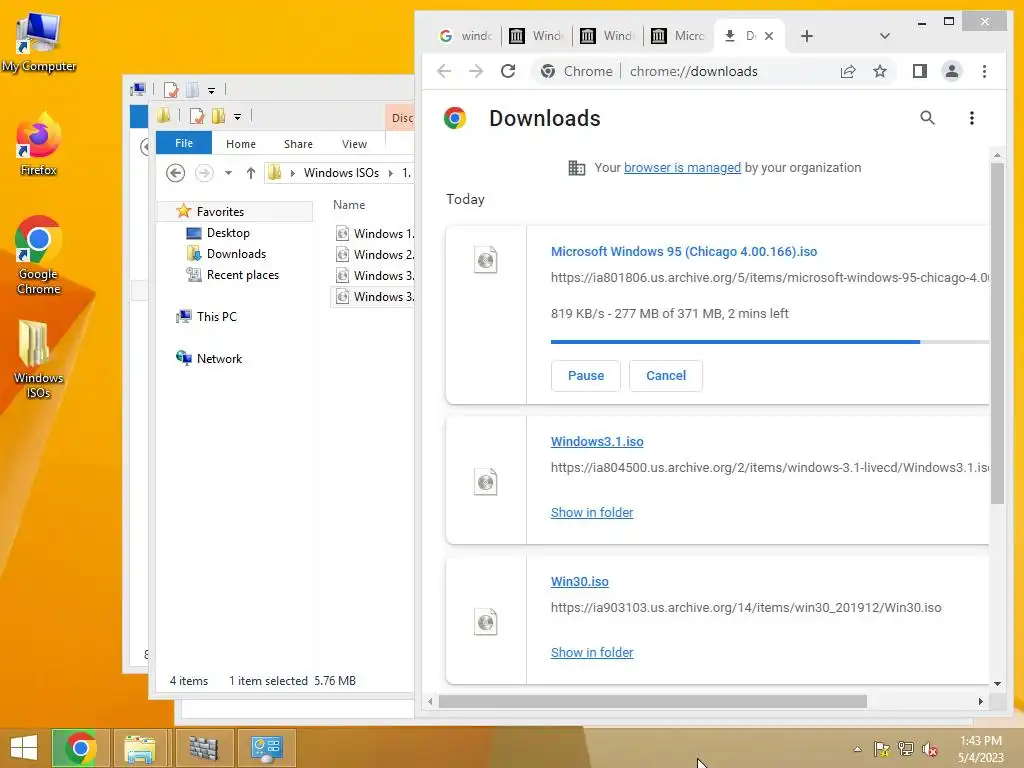The width and height of the screenshot is (1024, 768).
Task: Select Desktop under Favorites
Action: [x=228, y=233]
